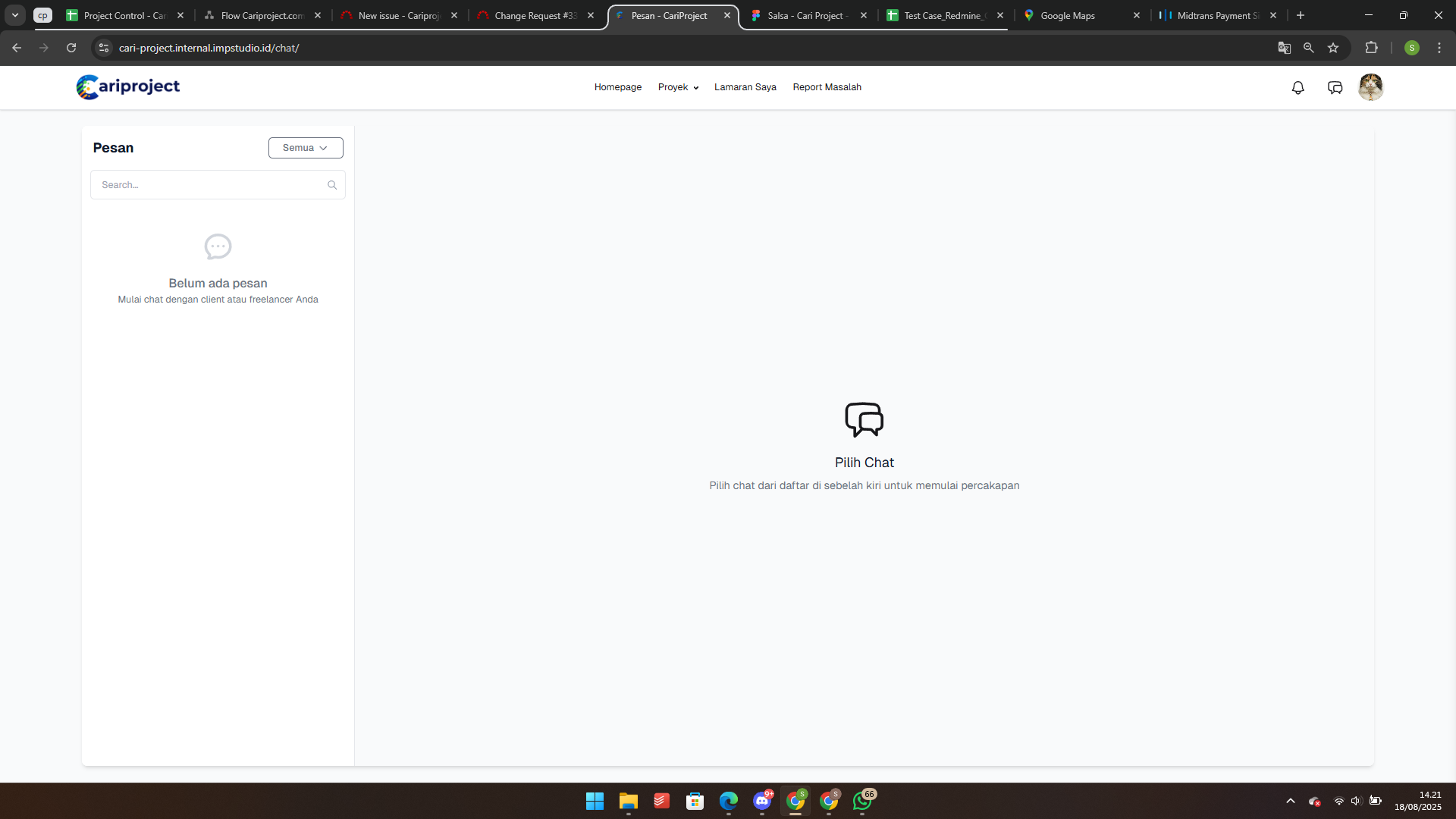This screenshot has width=1456, height=819.
Task: Open a new browser tab
Action: pyautogui.click(x=1301, y=15)
